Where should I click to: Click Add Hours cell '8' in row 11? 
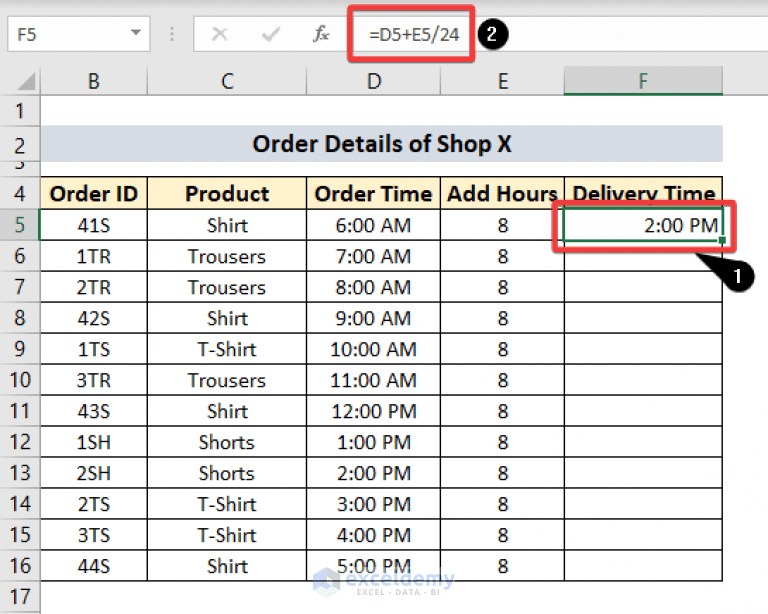coord(503,411)
